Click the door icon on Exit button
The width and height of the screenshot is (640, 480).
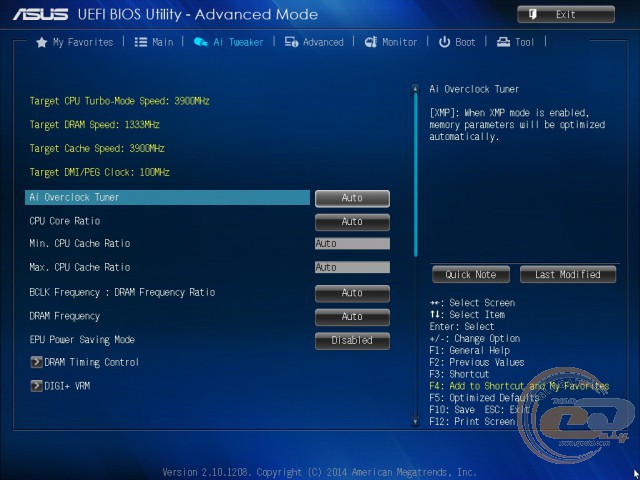(x=533, y=15)
